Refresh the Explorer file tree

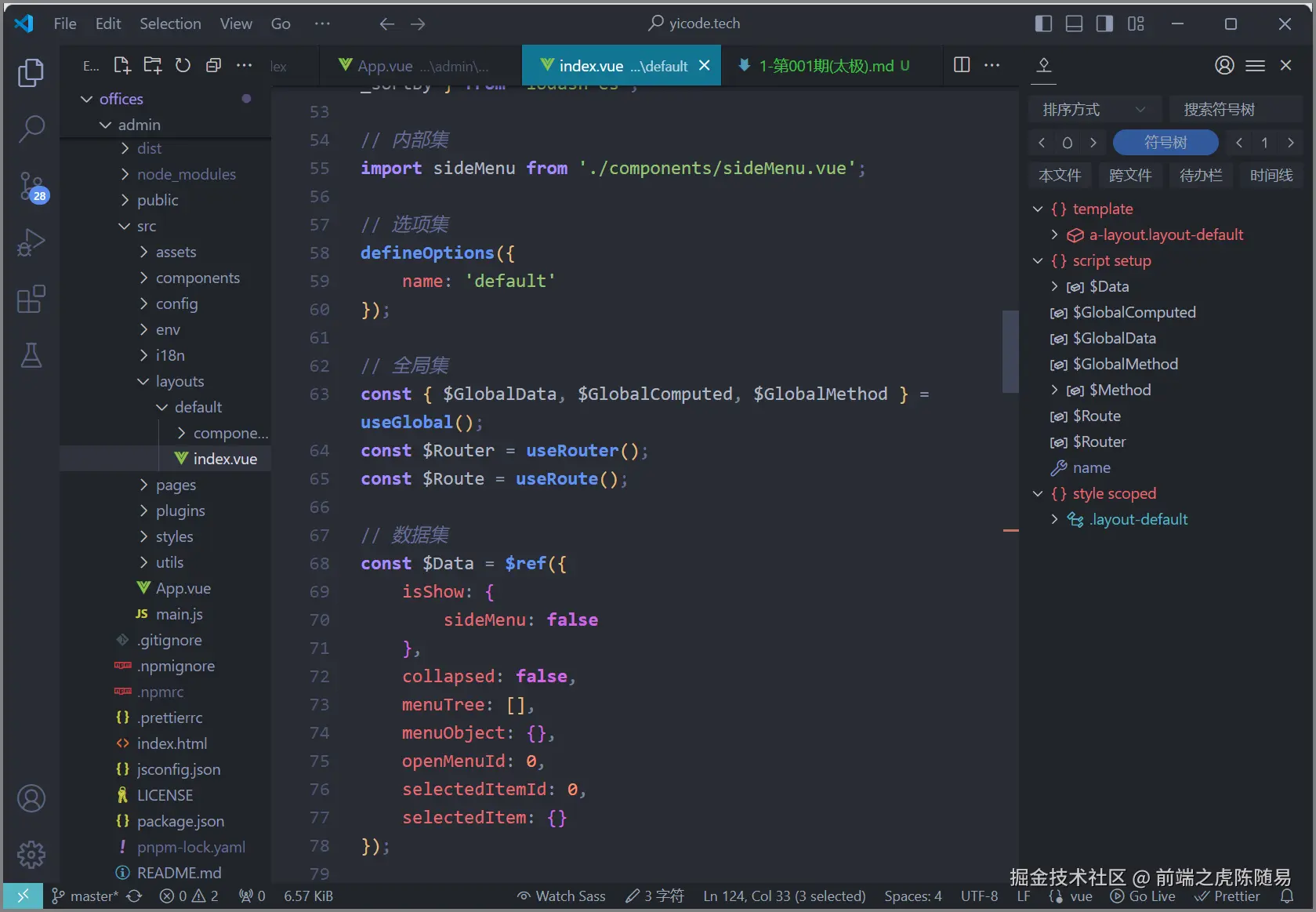[x=183, y=66]
